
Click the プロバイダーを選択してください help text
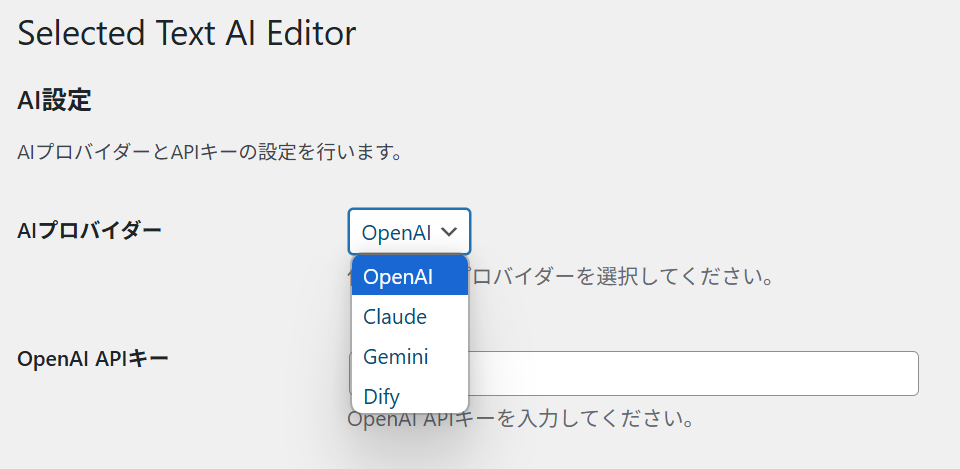pos(618,277)
